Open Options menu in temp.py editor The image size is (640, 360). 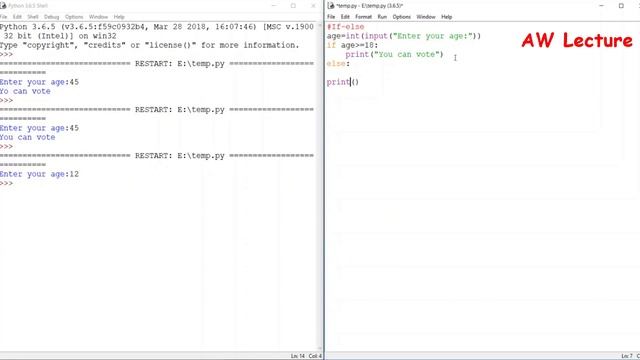click(402, 17)
